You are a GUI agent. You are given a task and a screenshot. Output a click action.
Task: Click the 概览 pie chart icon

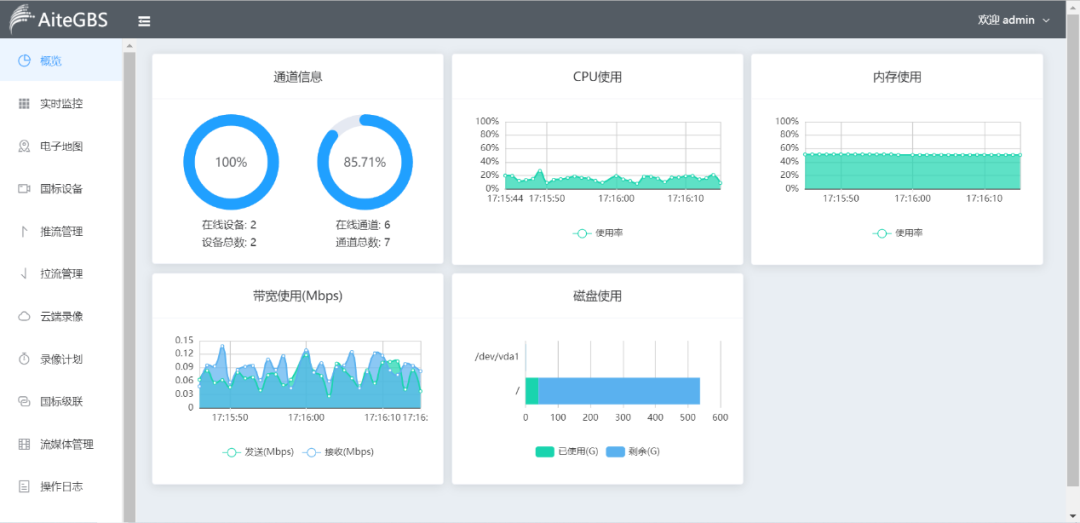[x=24, y=61]
